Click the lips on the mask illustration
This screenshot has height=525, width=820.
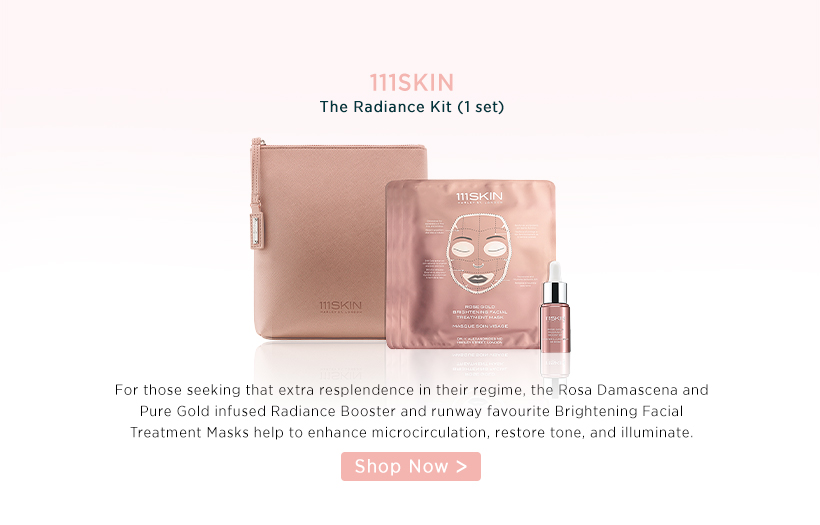(x=477, y=278)
